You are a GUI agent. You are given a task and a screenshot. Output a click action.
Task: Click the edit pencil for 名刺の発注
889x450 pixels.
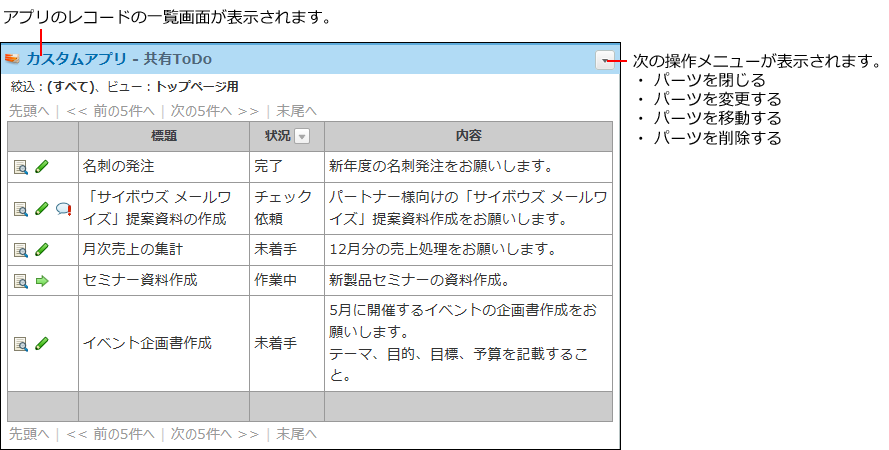point(42,167)
